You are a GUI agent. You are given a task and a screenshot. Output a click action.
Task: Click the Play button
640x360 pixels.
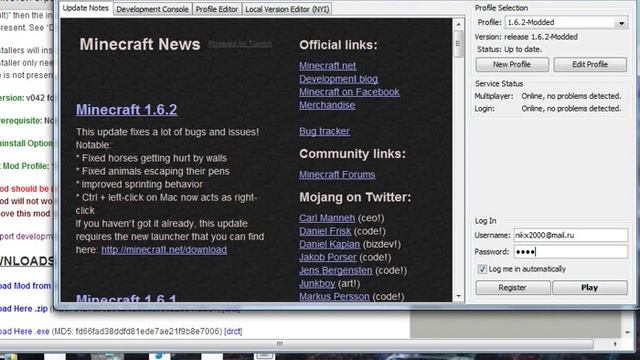coord(590,288)
